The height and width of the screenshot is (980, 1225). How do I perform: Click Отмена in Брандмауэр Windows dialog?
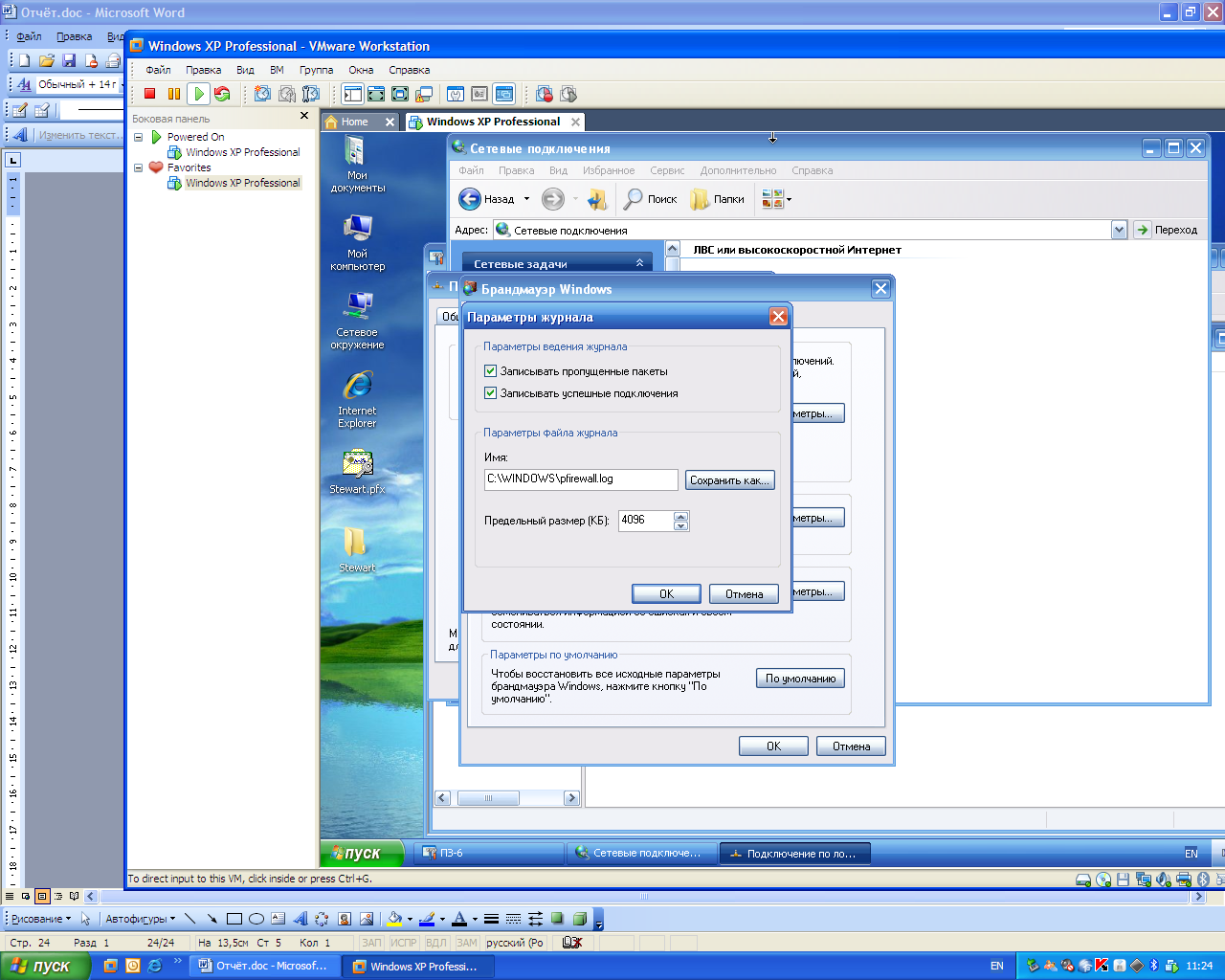[x=851, y=746]
